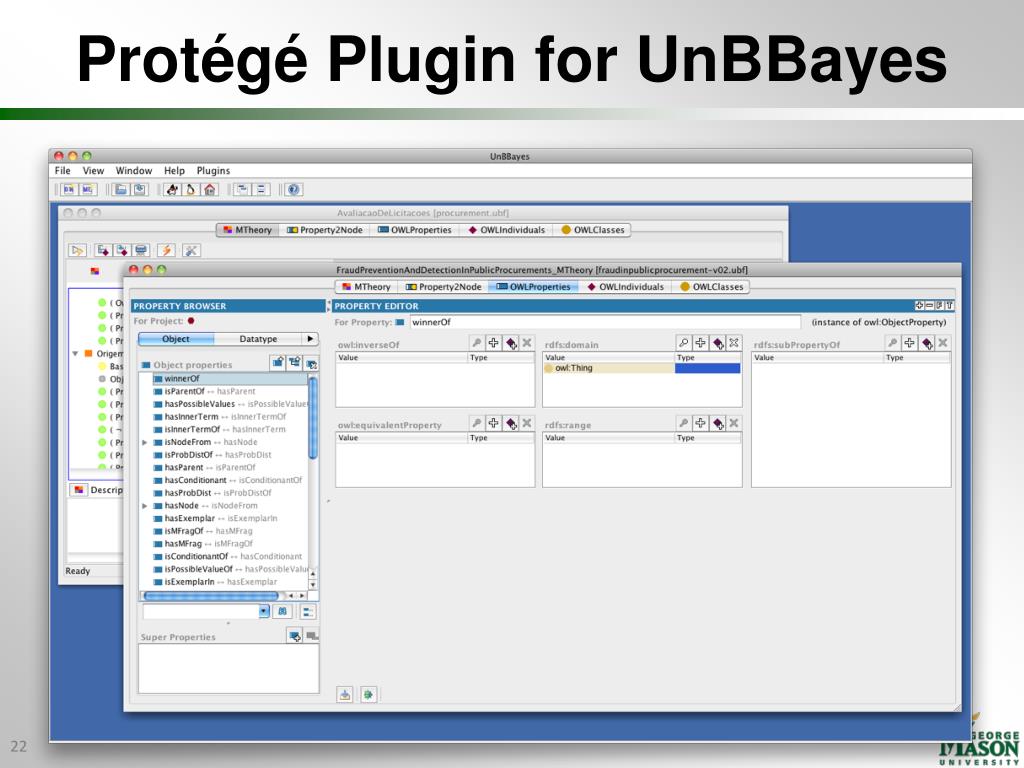Switch to OWLIndividuals tab in front window

pyautogui.click(x=625, y=287)
